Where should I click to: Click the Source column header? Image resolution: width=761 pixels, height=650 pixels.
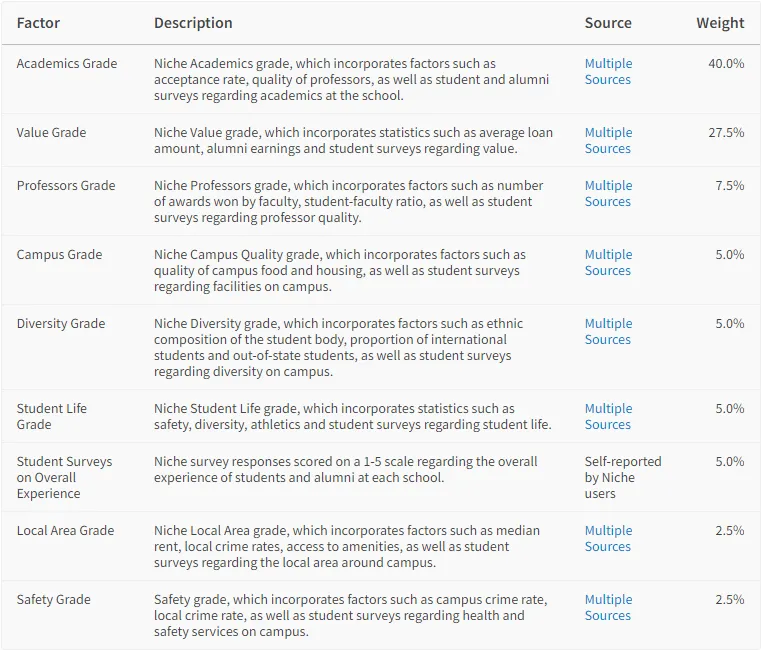(608, 23)
